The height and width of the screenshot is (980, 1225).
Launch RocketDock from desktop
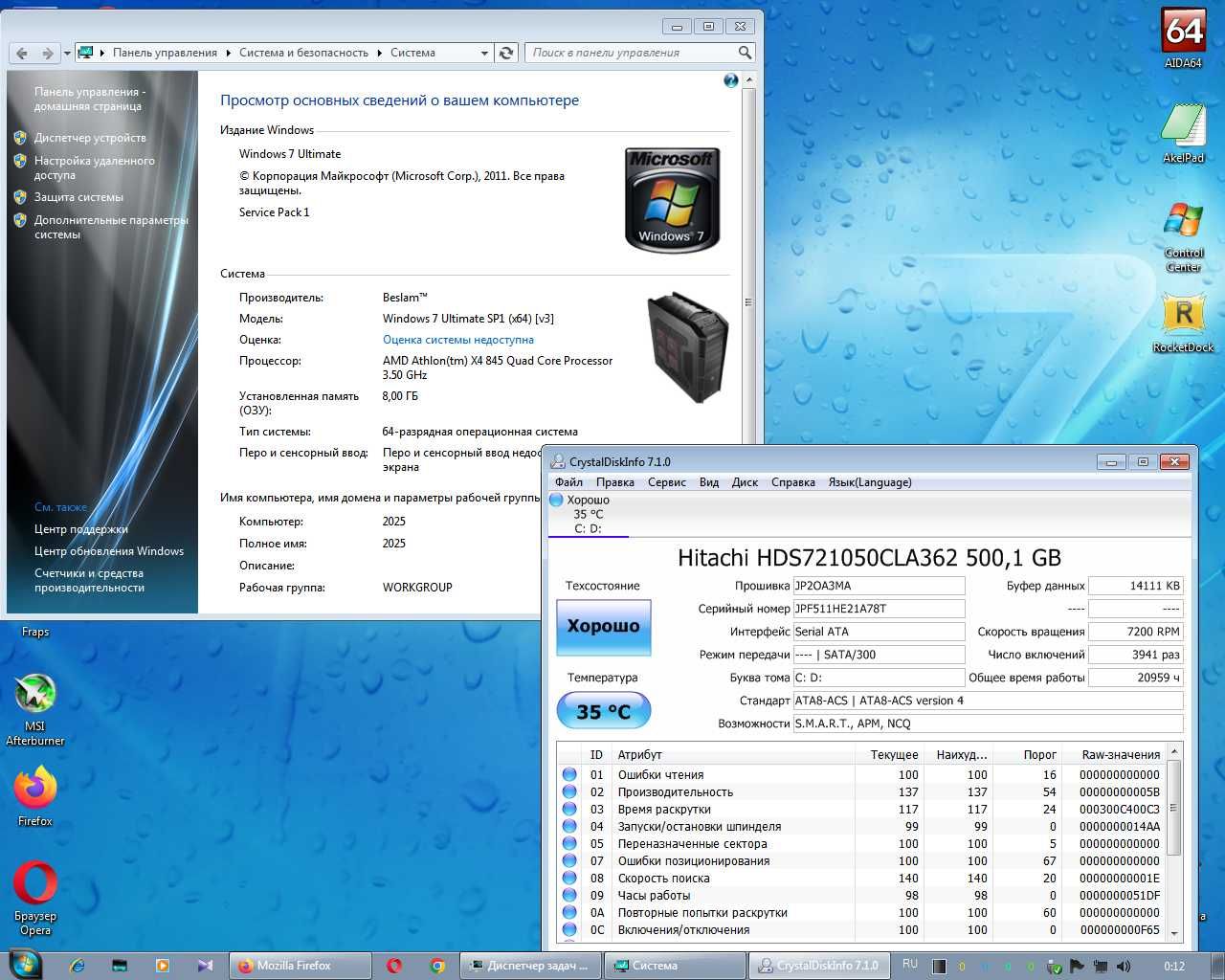point(1183,323)
